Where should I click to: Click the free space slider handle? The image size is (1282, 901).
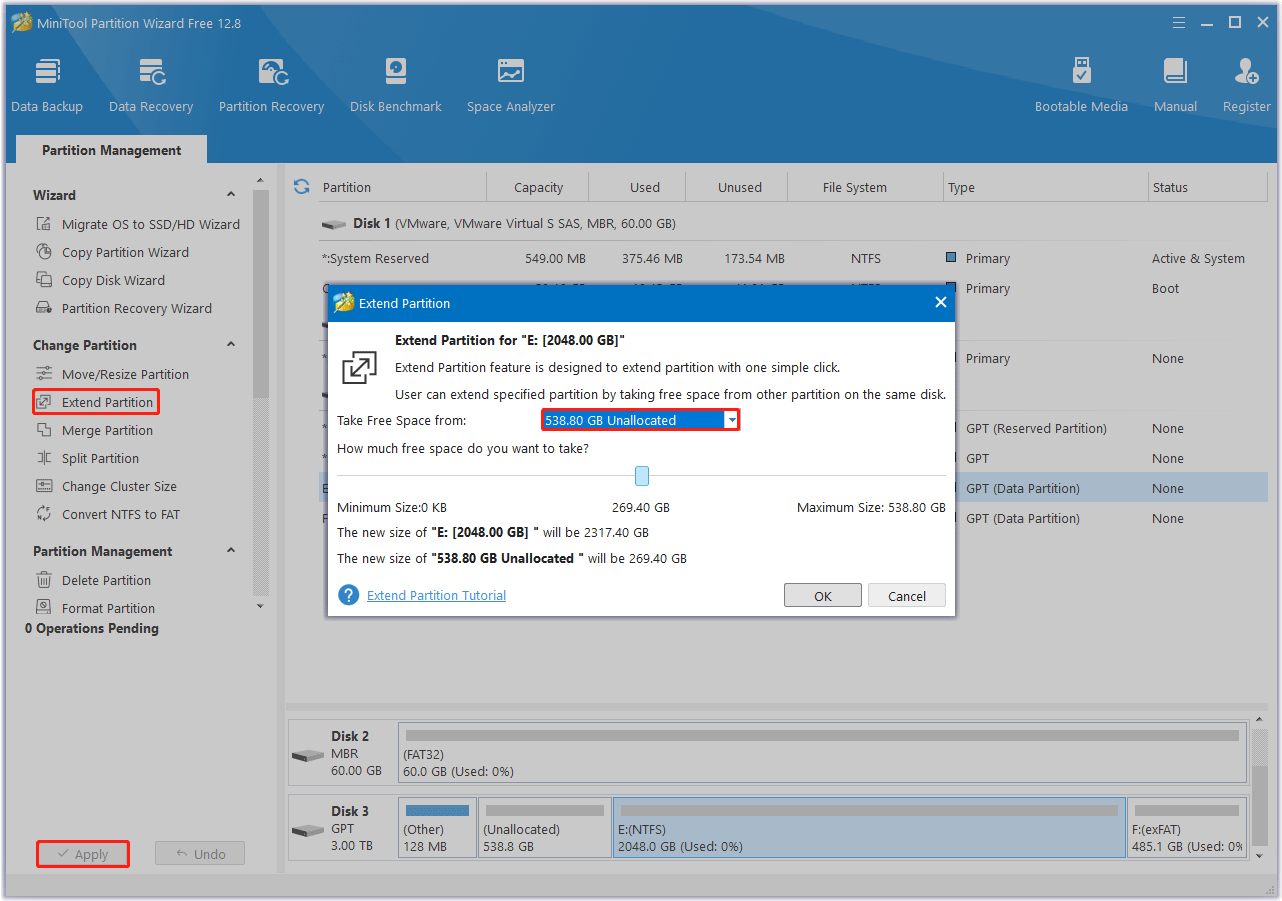tap(642, 476)
